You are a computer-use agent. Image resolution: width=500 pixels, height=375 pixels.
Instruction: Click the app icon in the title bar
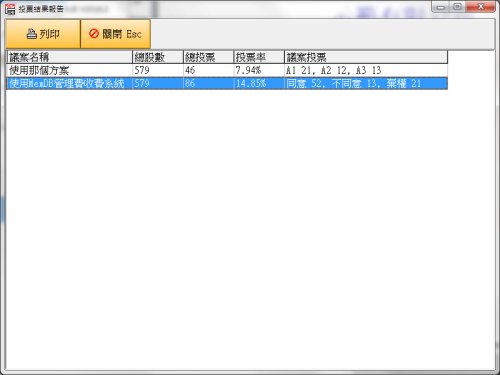click(x=10, y=9)
